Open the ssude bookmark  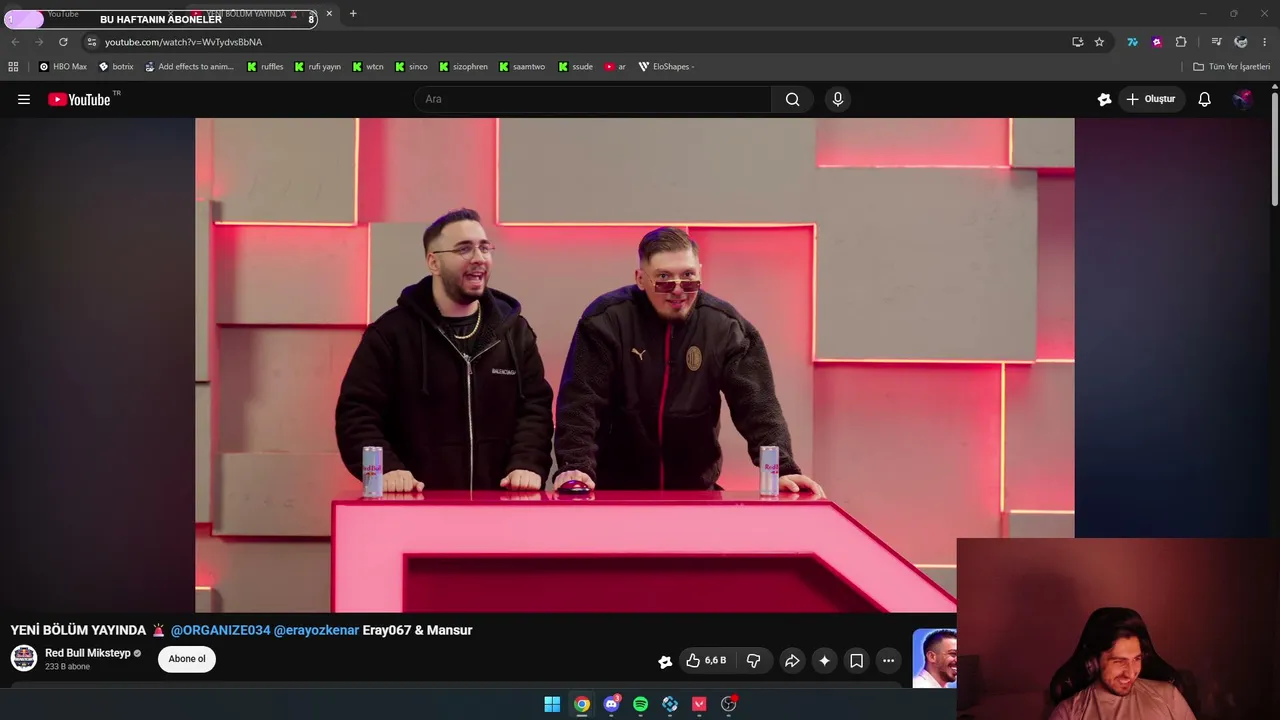pyautogui.click(x=575, y=67)
